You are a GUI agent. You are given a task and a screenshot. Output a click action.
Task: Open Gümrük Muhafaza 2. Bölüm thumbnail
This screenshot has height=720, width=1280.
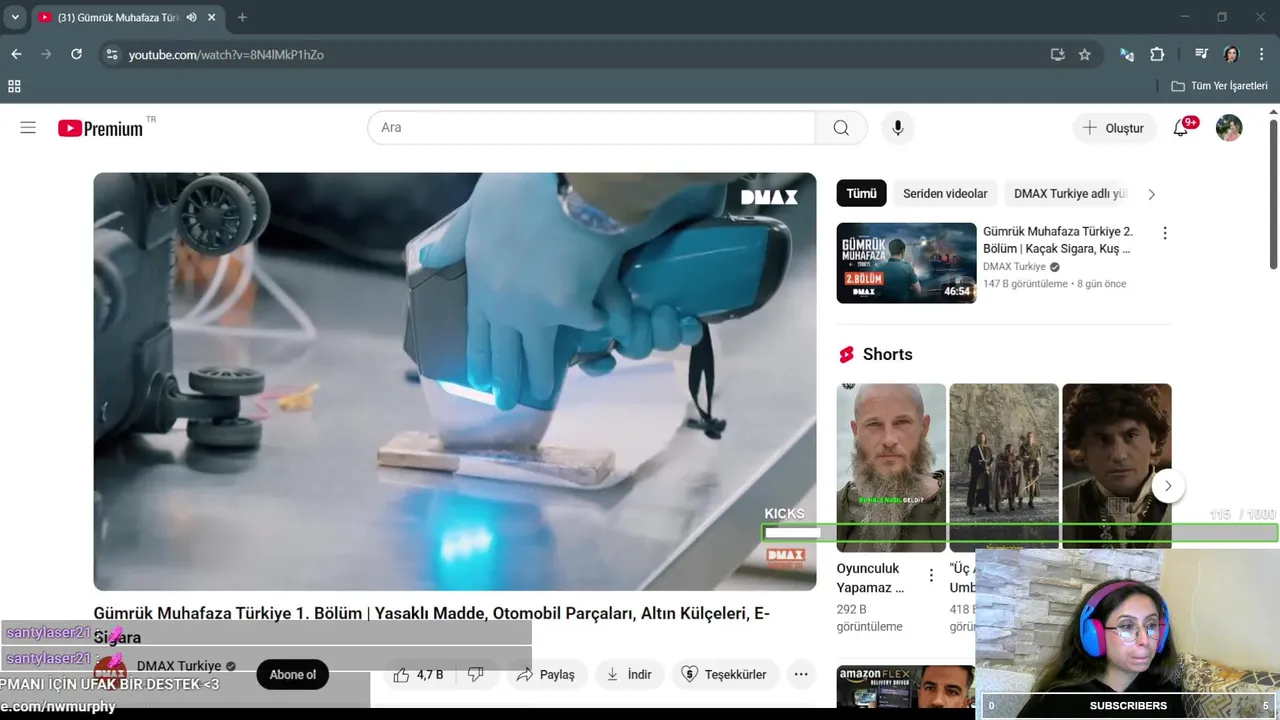[x=906, y=263]
